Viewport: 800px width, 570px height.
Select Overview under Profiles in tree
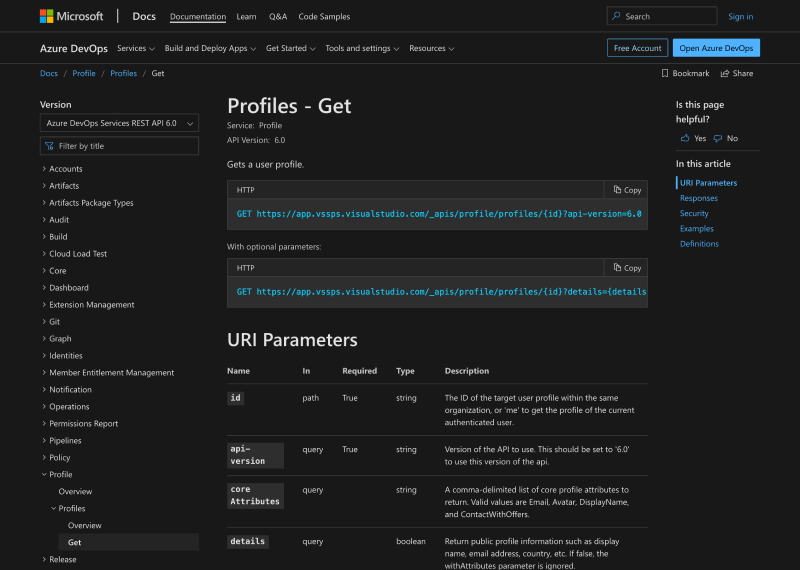coord(84,526)
